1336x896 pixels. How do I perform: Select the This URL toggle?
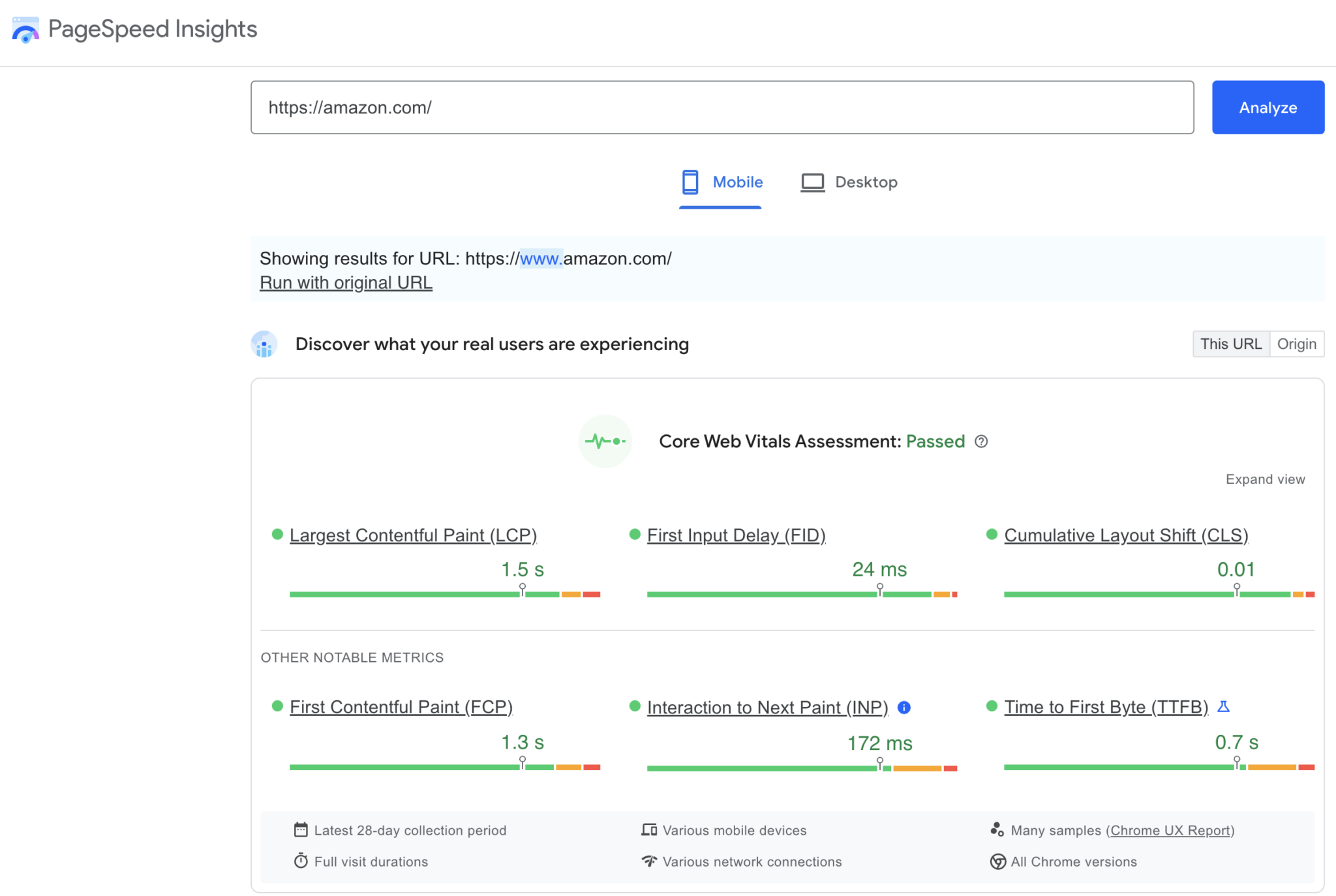1231,344
